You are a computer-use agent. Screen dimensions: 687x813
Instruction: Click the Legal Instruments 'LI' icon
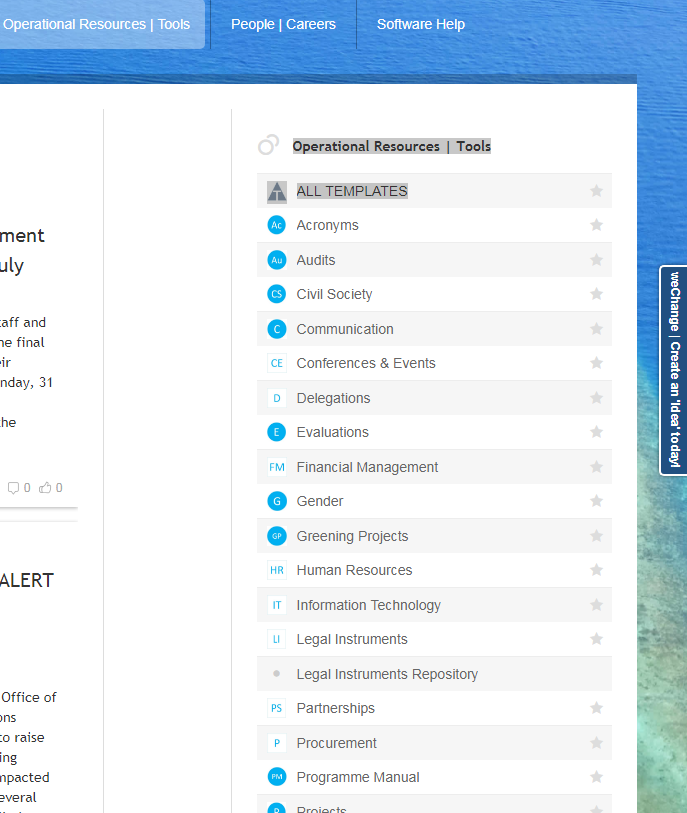click(277, 639)
